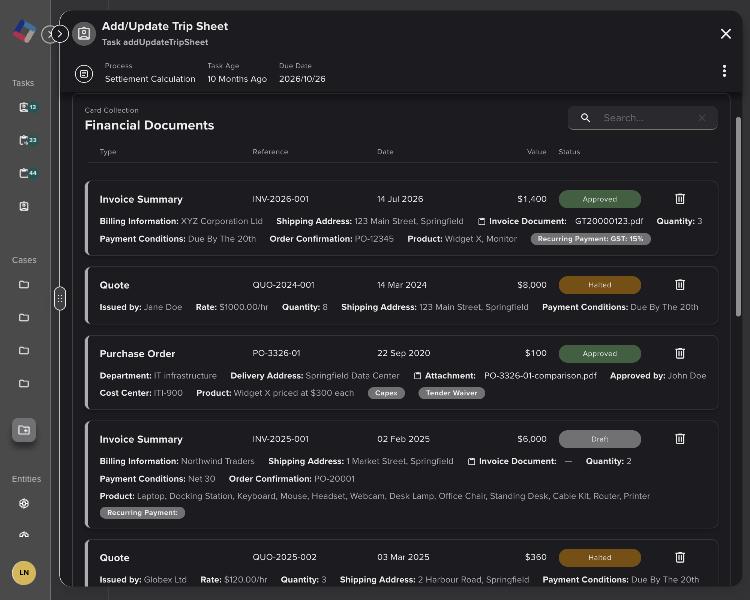The width and height of the screenshot is (750, 600).
Task: Open the fourth Tasks clipboard icon
Action: click(x=24, y=206)
